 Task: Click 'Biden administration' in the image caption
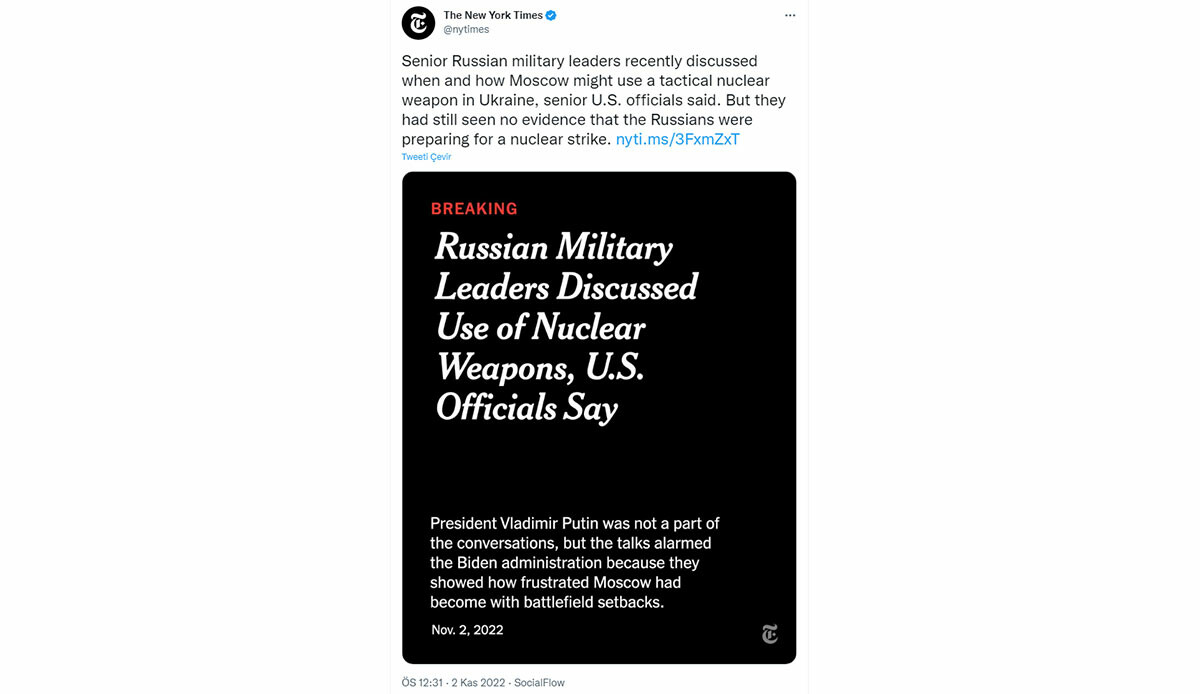(530, 563)
